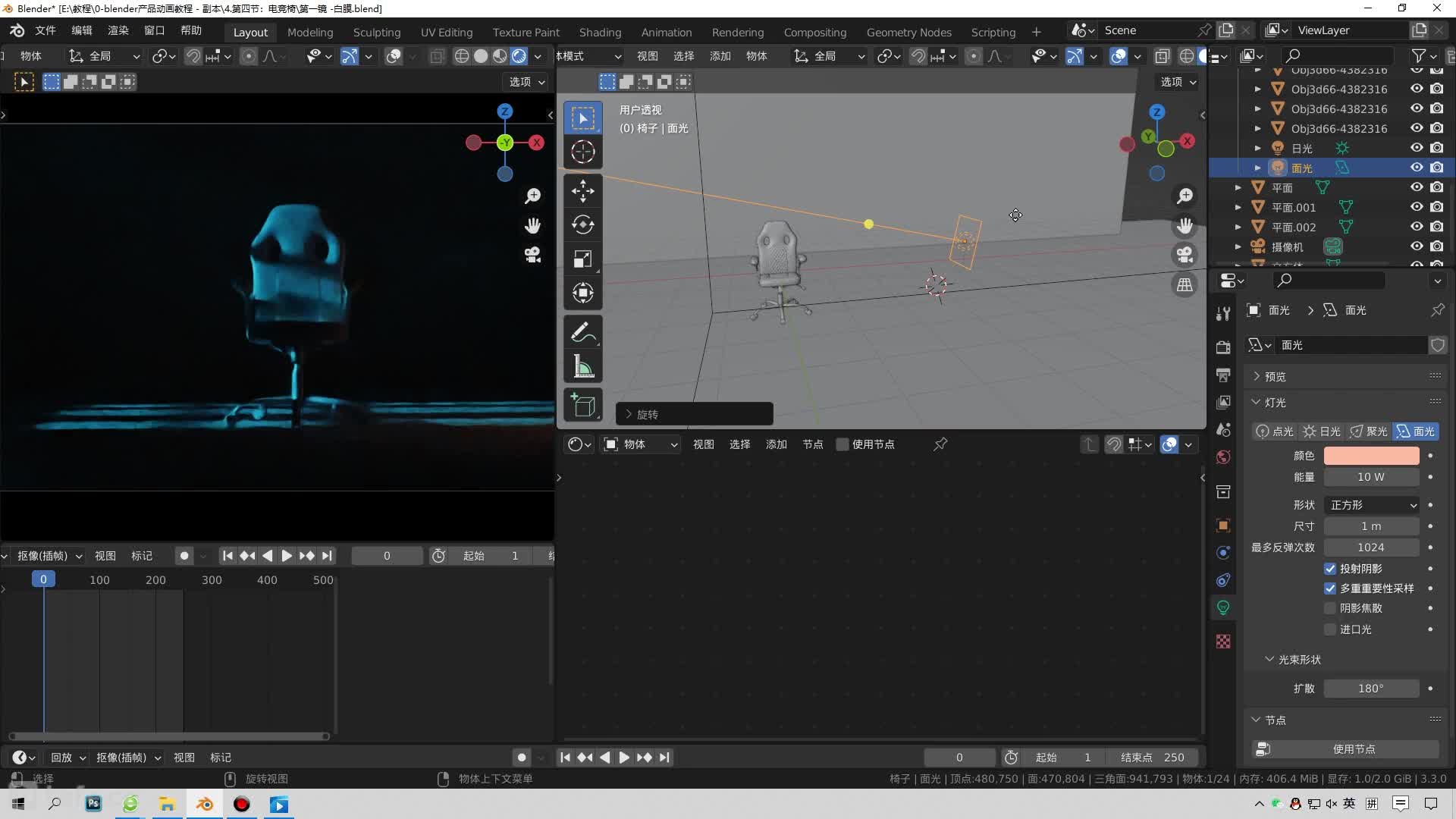The width and height of the screenshot is (1456, 819).
Task: Select the Box Select tool in 3D viewport
Action: pos(582,118)
